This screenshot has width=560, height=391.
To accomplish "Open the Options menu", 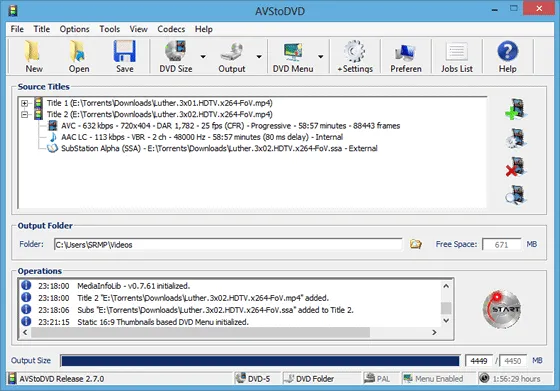I will [x=74, y=29].
